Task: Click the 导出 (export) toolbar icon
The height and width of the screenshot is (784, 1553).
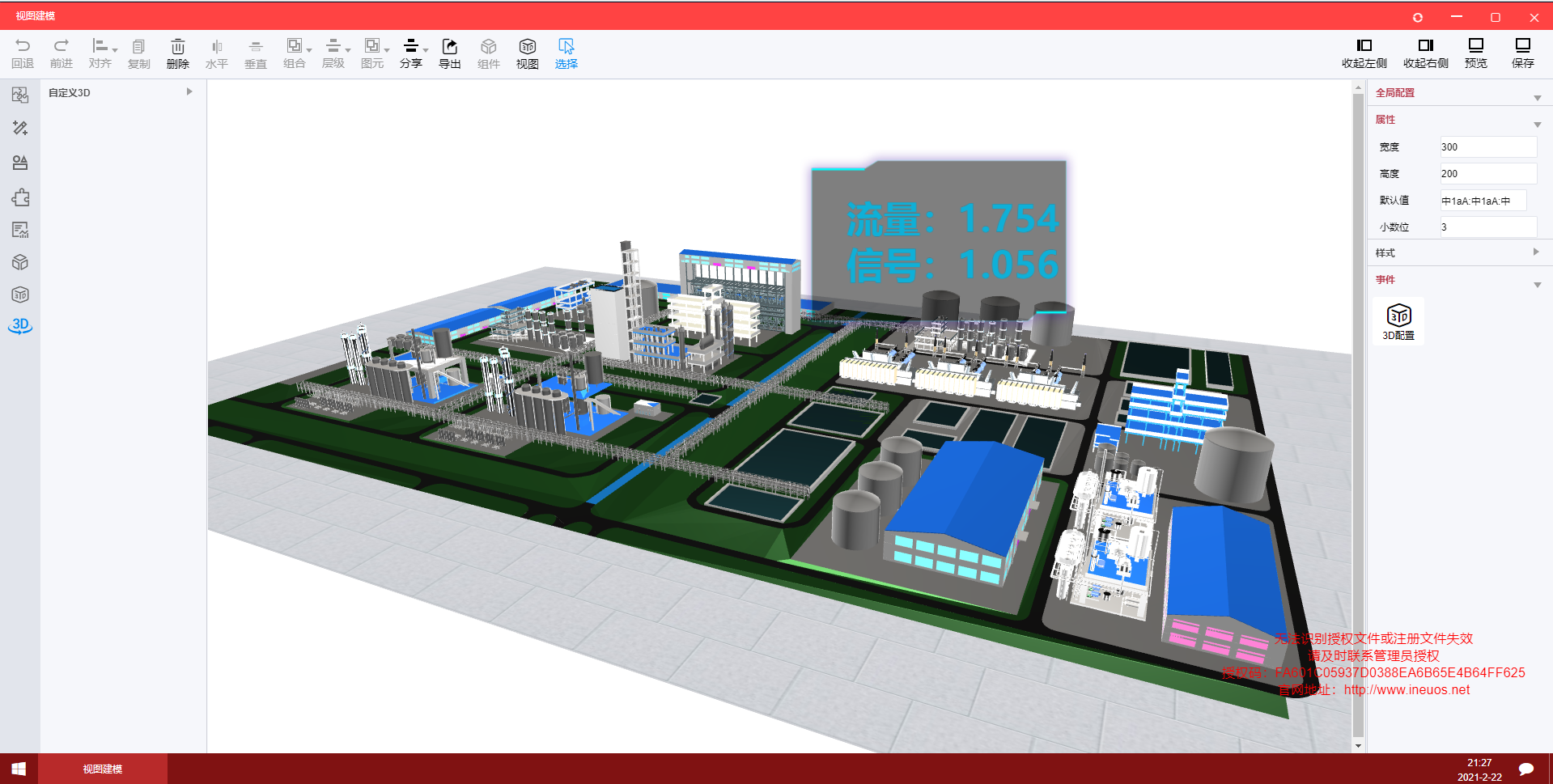Action: pyautogui.click(x=449, y=53)
